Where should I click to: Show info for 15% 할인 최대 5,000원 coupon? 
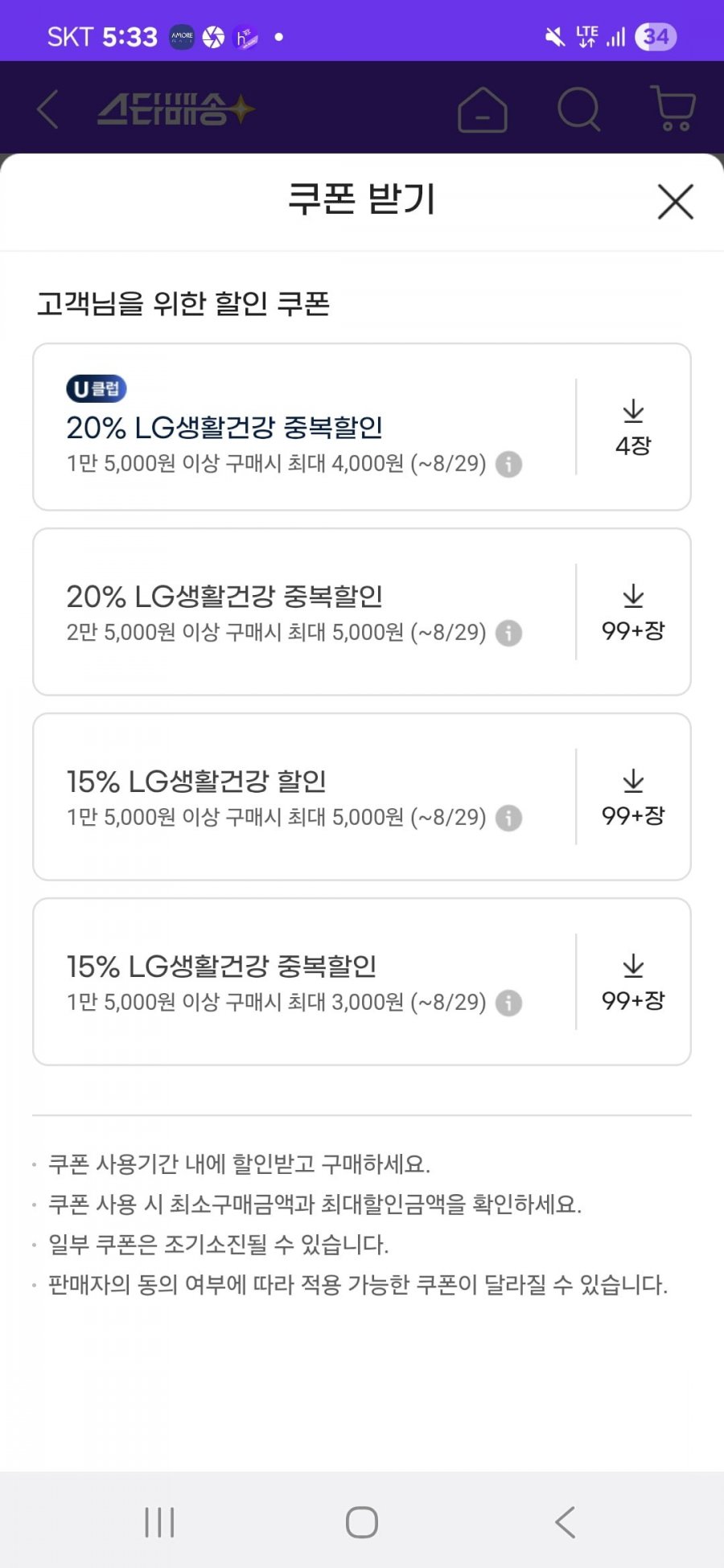(508, 818)
